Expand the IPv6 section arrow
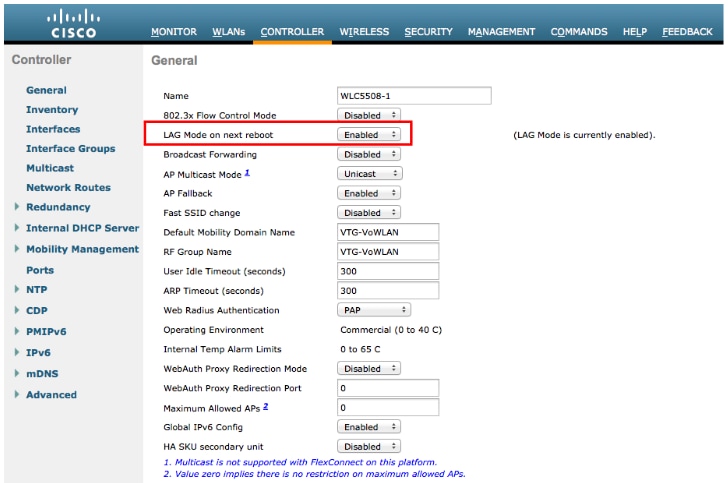The height and width of the screenshot is (483, 728). pos(17,352)
